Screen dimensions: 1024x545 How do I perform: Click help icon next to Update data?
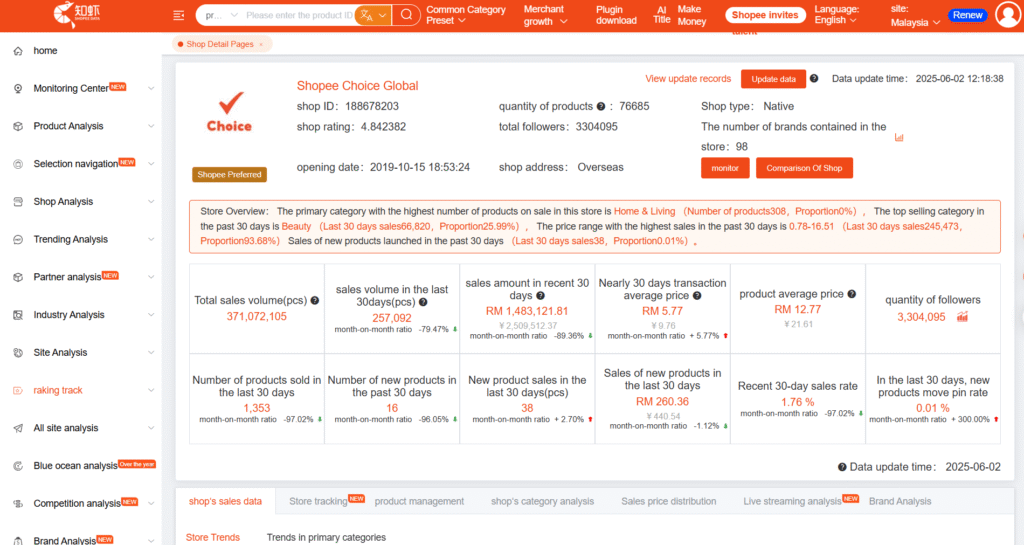[x=814, y=78]
